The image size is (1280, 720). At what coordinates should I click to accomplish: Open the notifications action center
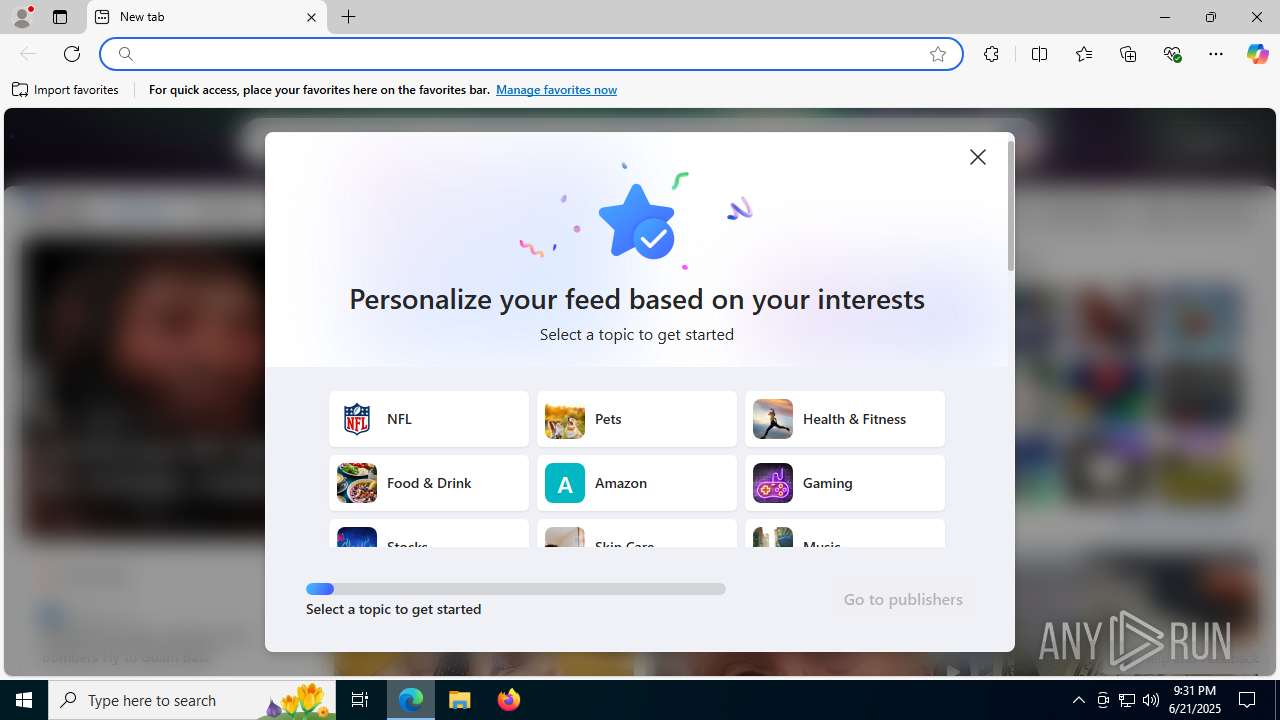1248,700
